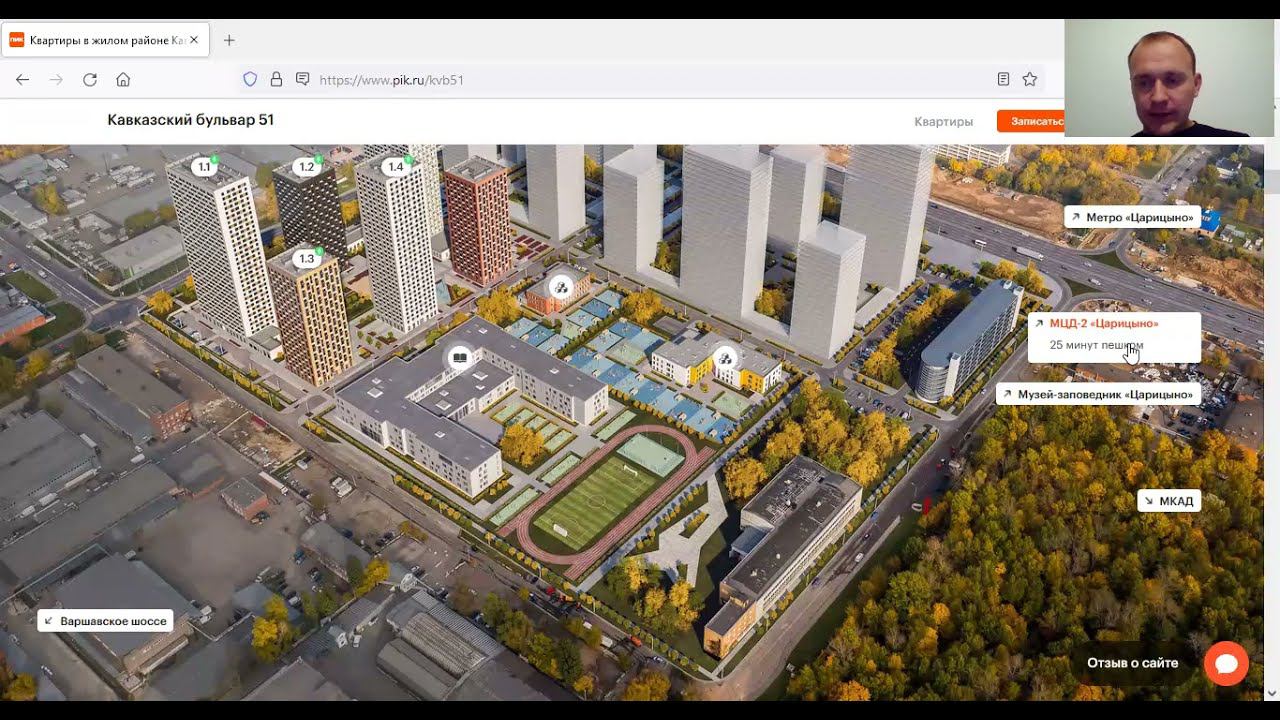Close the Квартиры в жилом районе tab
Image resolution: width=1280 pixels, height=720 pixels.
pyautogui.click(x=194, y=40)
